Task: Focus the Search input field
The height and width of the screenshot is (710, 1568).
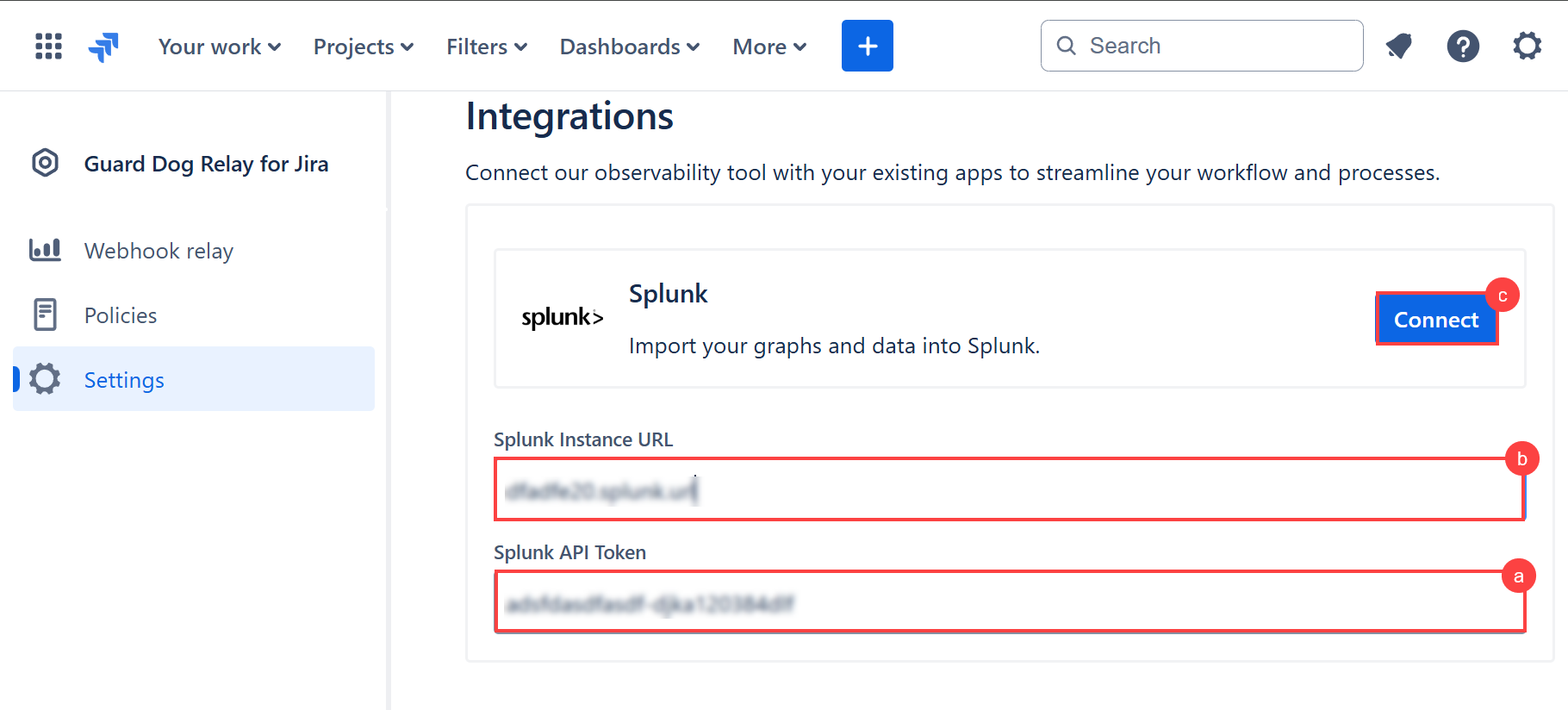Action: coord(1202,46)
